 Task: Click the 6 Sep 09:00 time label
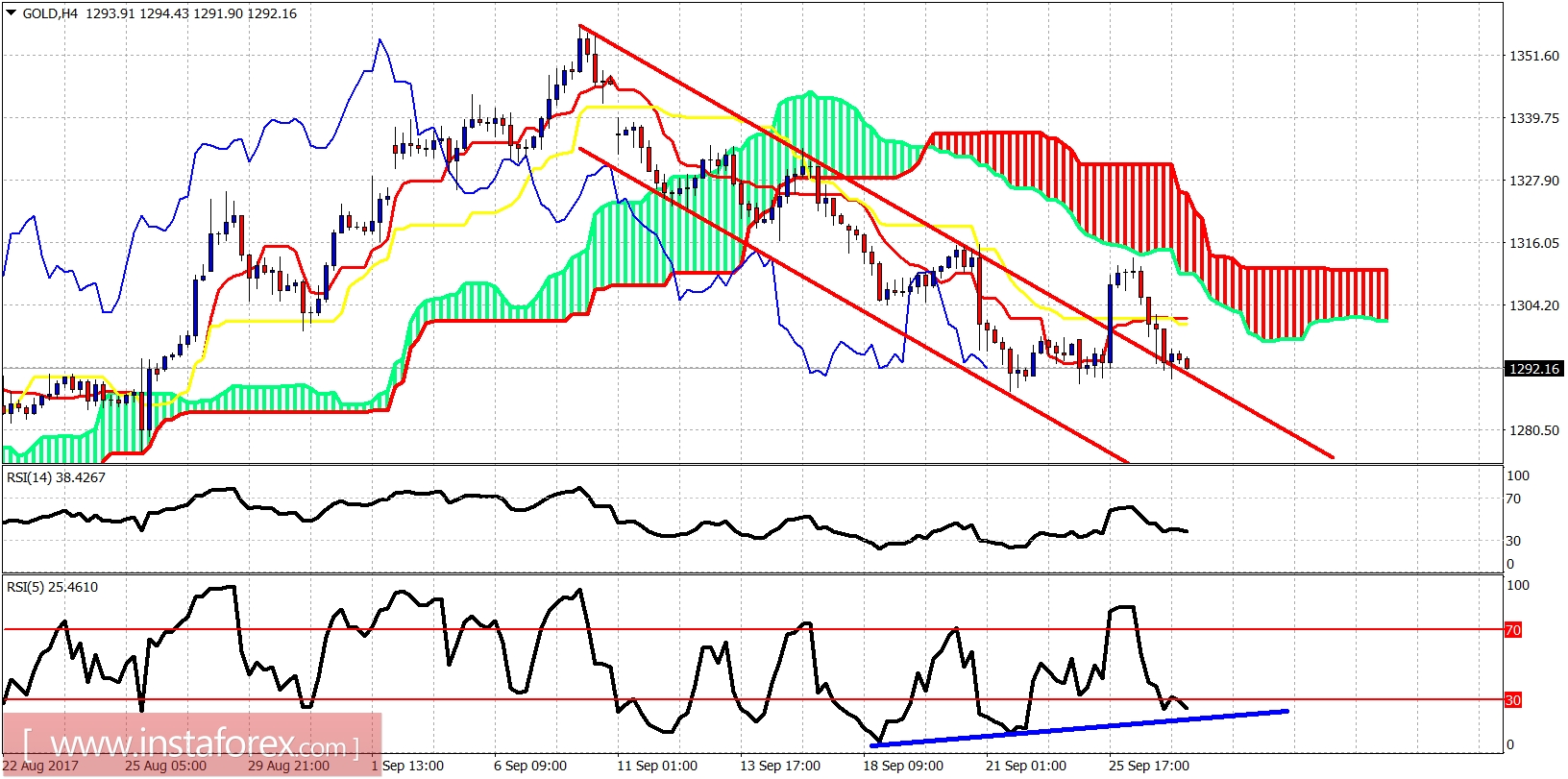coord(530,766)
